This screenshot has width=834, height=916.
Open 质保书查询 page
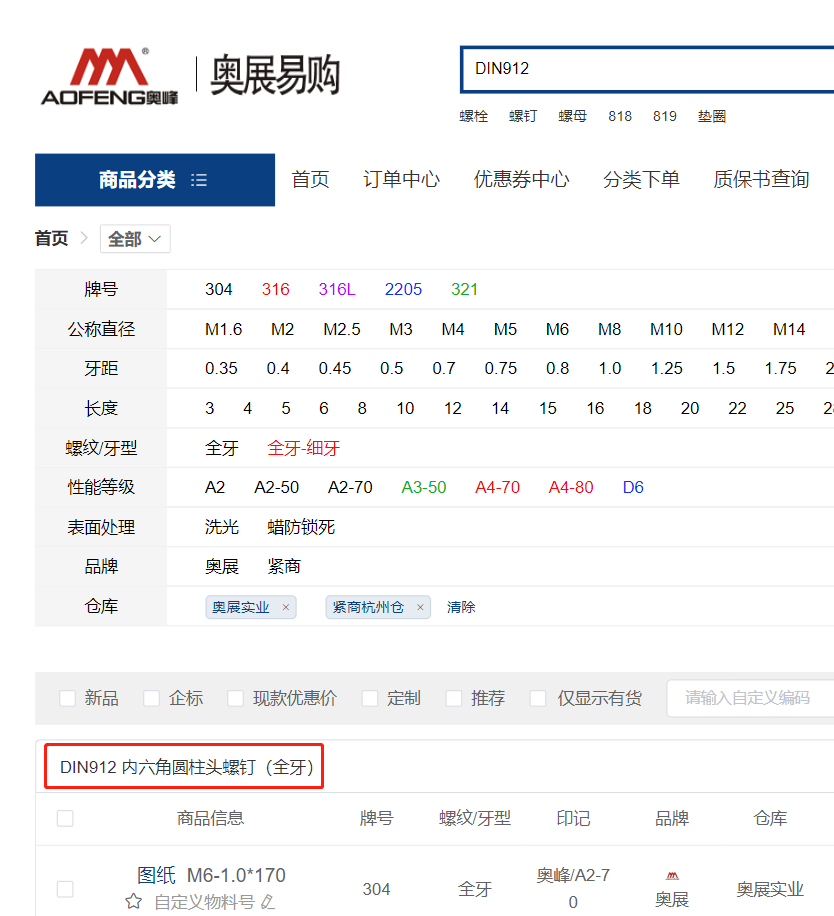pyautogui.click(x=761, y=179)
